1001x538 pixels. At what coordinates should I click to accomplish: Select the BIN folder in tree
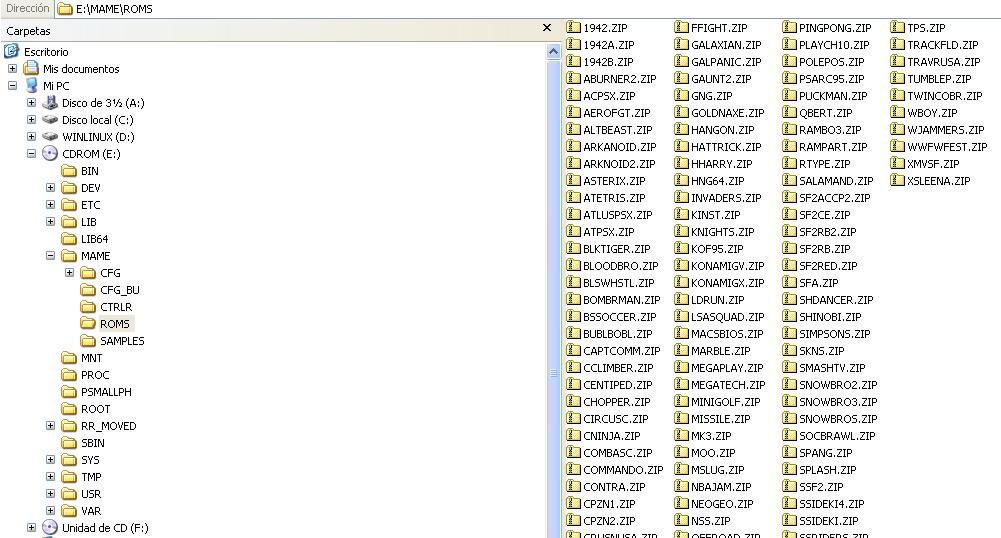pos(89,171)
